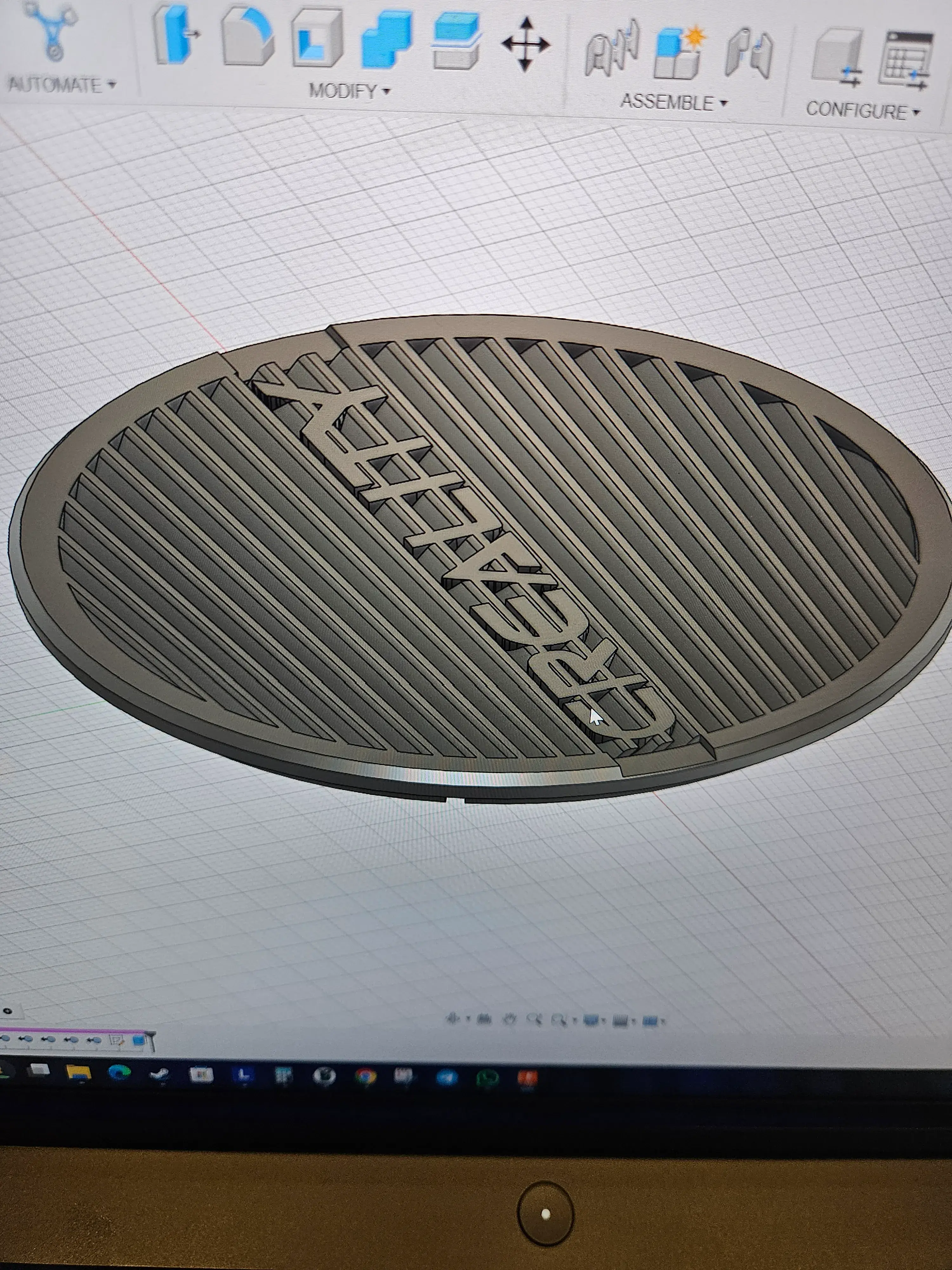Select the last blue body feature in timeline
This screenshot has height=1270, width=952.
(x=138, y=1040)
